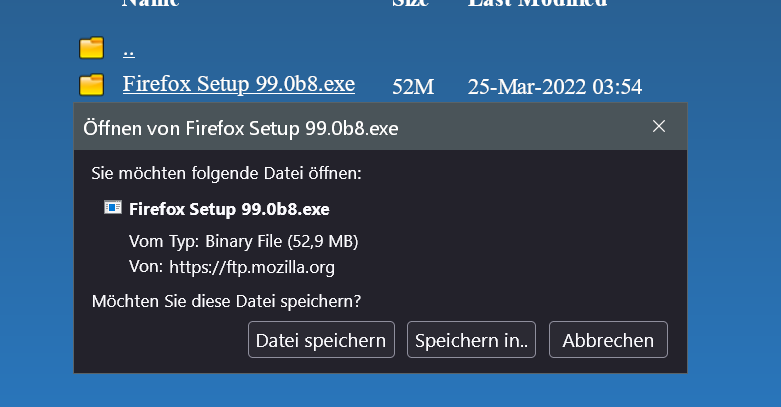The height and width of the screenshot is (407, 781).
Task: Click the parent directory folder icon
Action: pos(91,47)
